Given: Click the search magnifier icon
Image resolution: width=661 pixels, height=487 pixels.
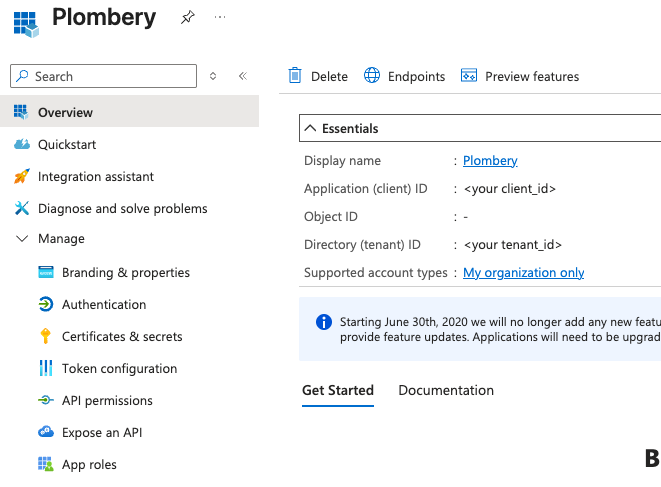Looking at the screenshot, I should (x=22, y=76).
